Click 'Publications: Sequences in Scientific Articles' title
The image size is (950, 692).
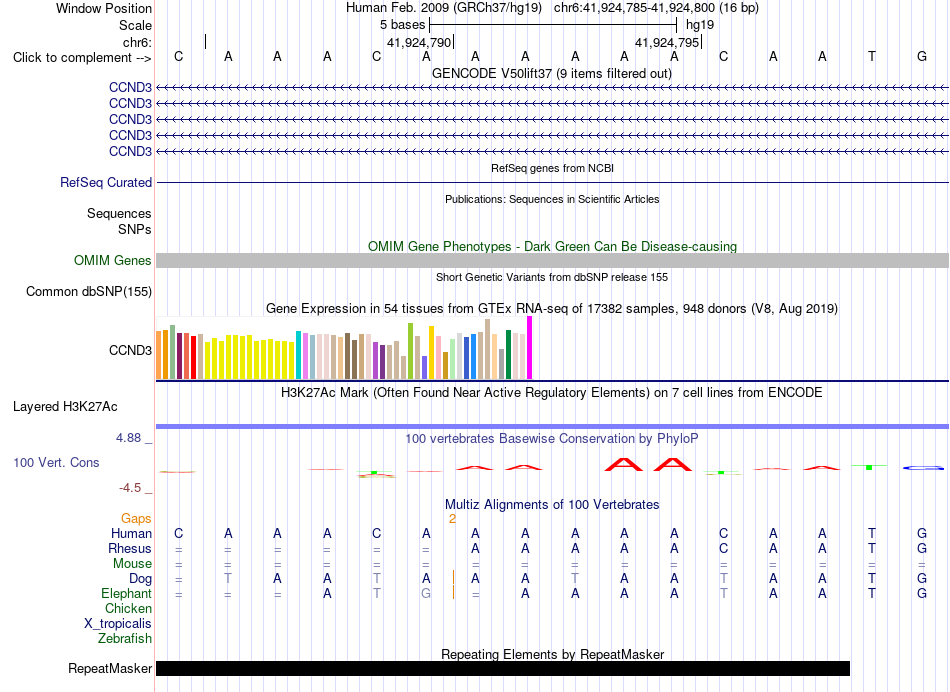coord(552,199)
